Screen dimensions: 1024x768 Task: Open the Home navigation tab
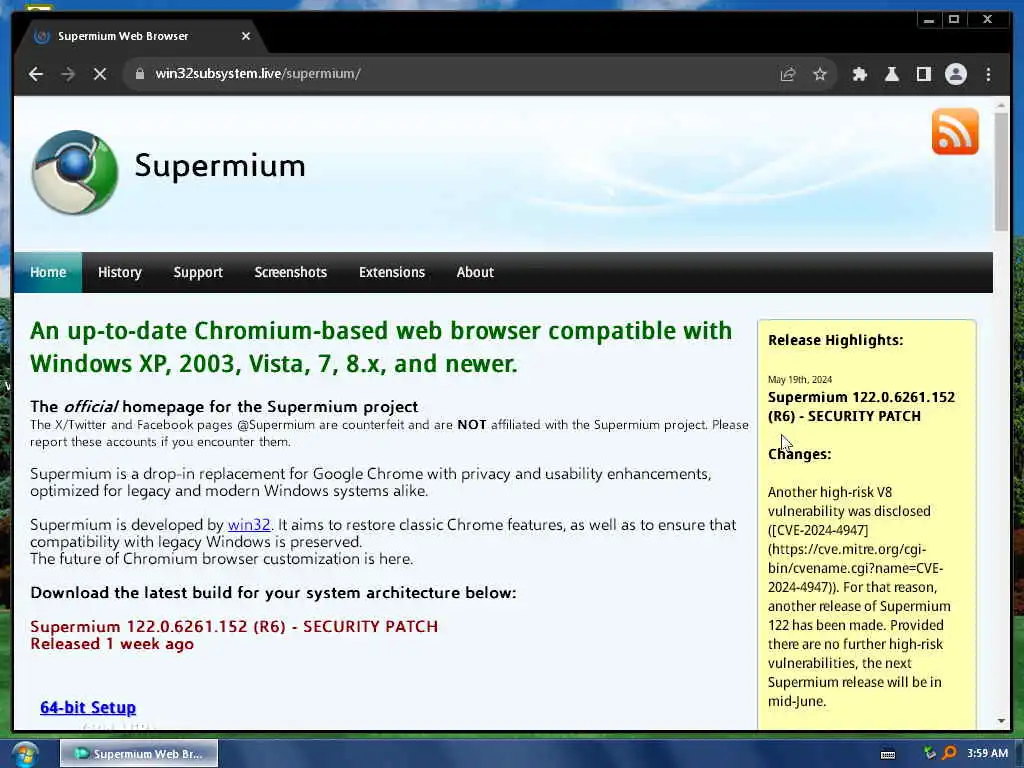48,272
